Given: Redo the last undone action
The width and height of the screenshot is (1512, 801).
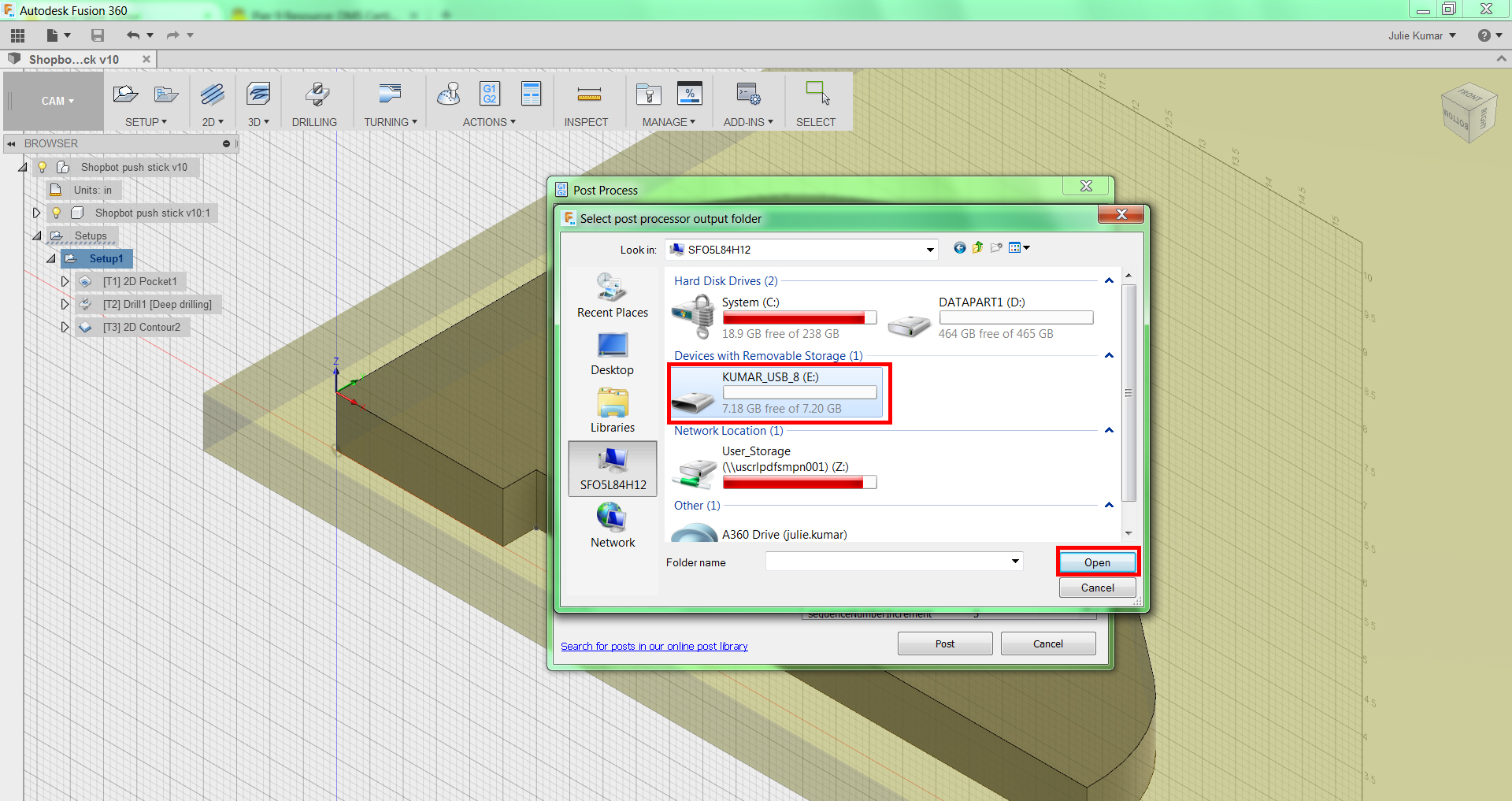Looking at the screenshot, I should point(172,35).
